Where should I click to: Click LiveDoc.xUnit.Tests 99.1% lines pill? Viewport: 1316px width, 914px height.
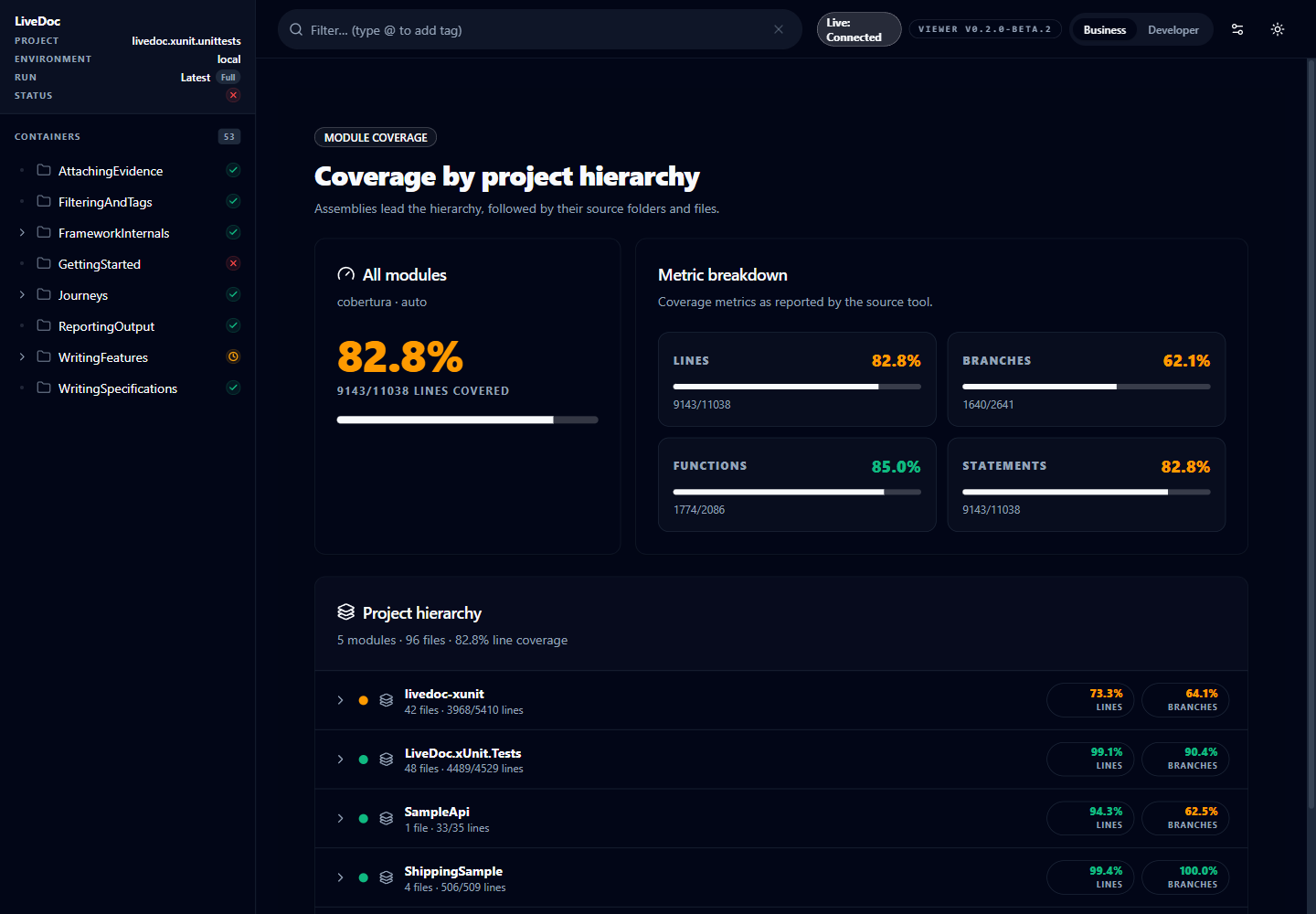tap(1090, 760)
